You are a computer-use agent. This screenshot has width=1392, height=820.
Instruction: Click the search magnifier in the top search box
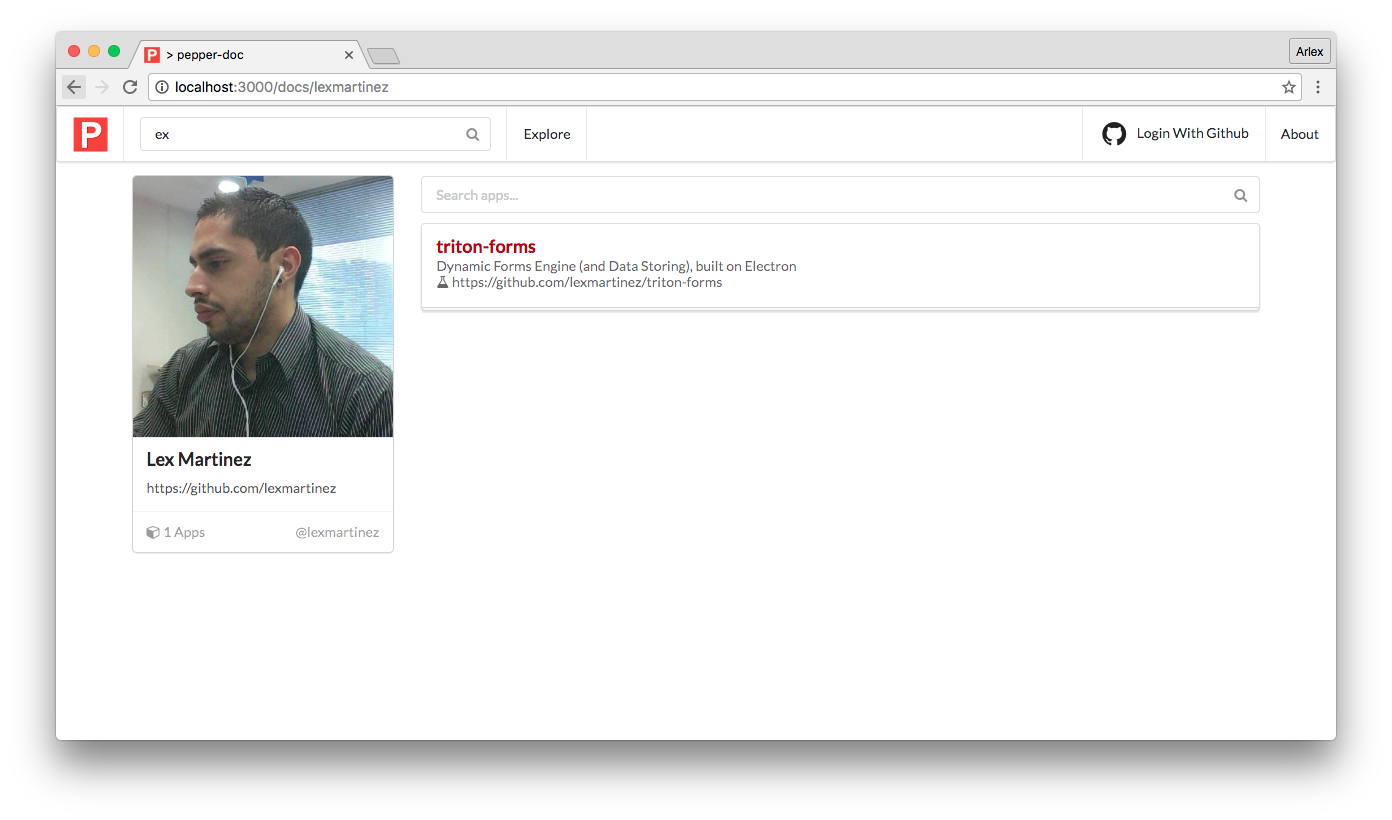[473, 134]
